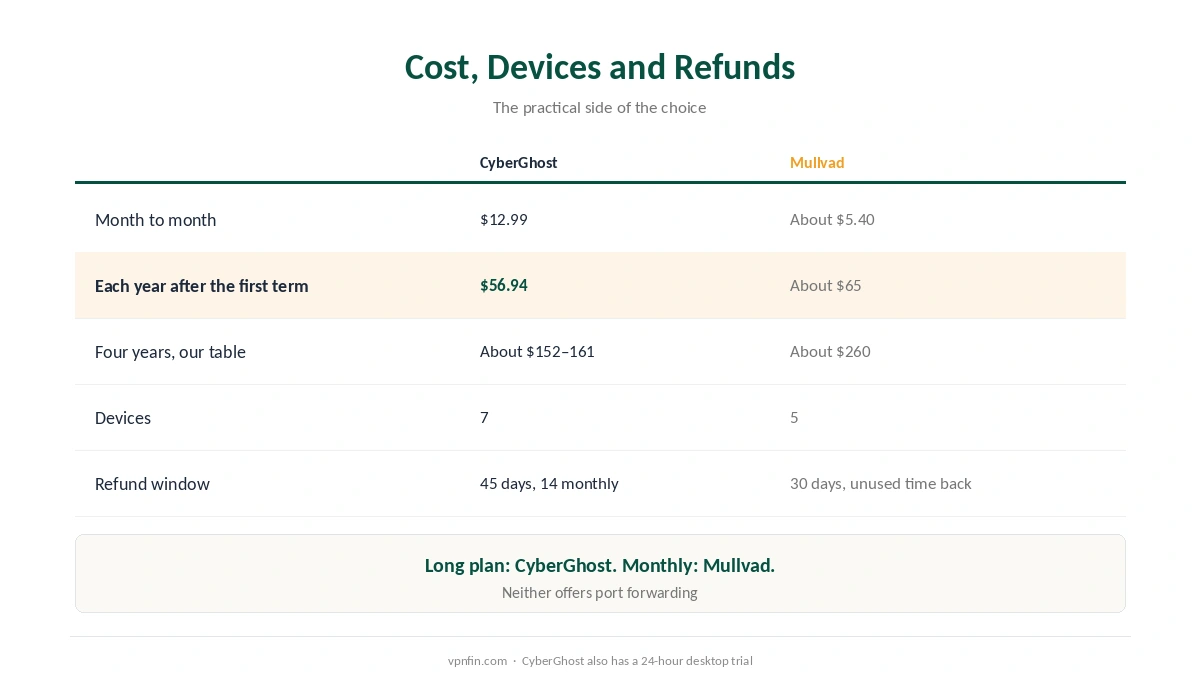The height and width of the screenshot is (680, 1200).
Task: Click the note 'Neither offers port forwarding'
Action: 600,593
